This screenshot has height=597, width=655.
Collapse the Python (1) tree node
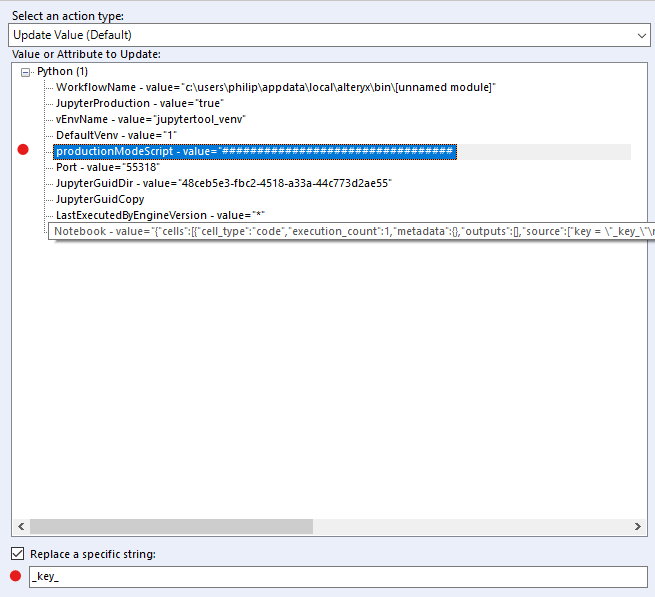25,72
